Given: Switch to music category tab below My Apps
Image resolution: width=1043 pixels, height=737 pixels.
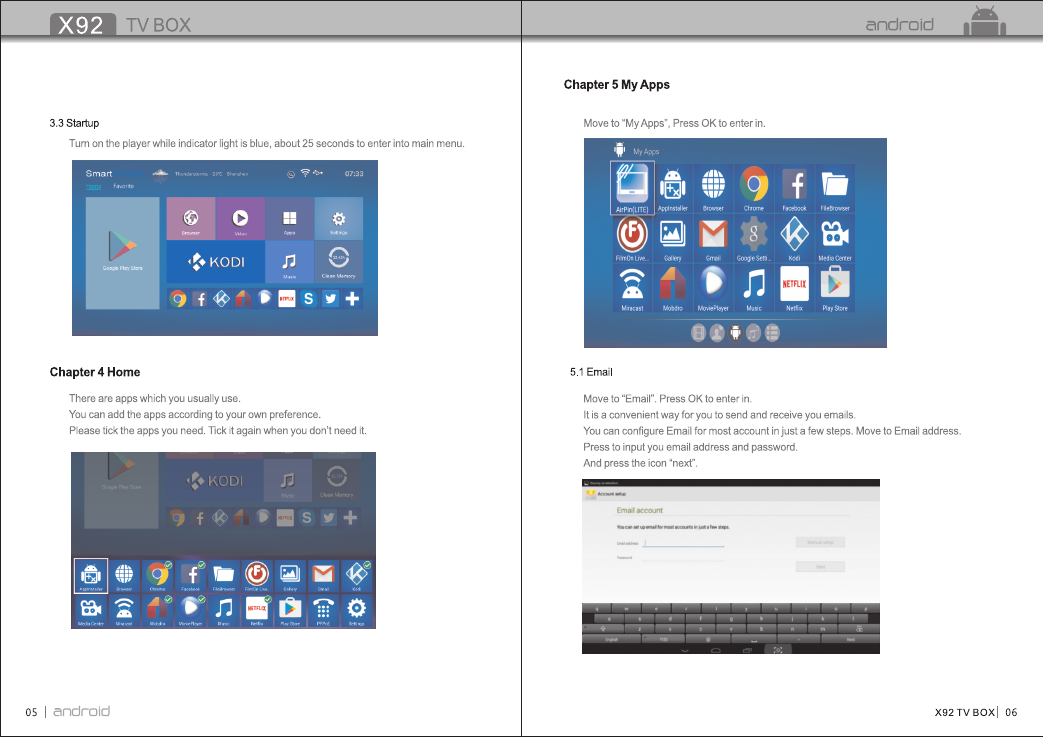Looking at the screenshot, I should (754, 333).
